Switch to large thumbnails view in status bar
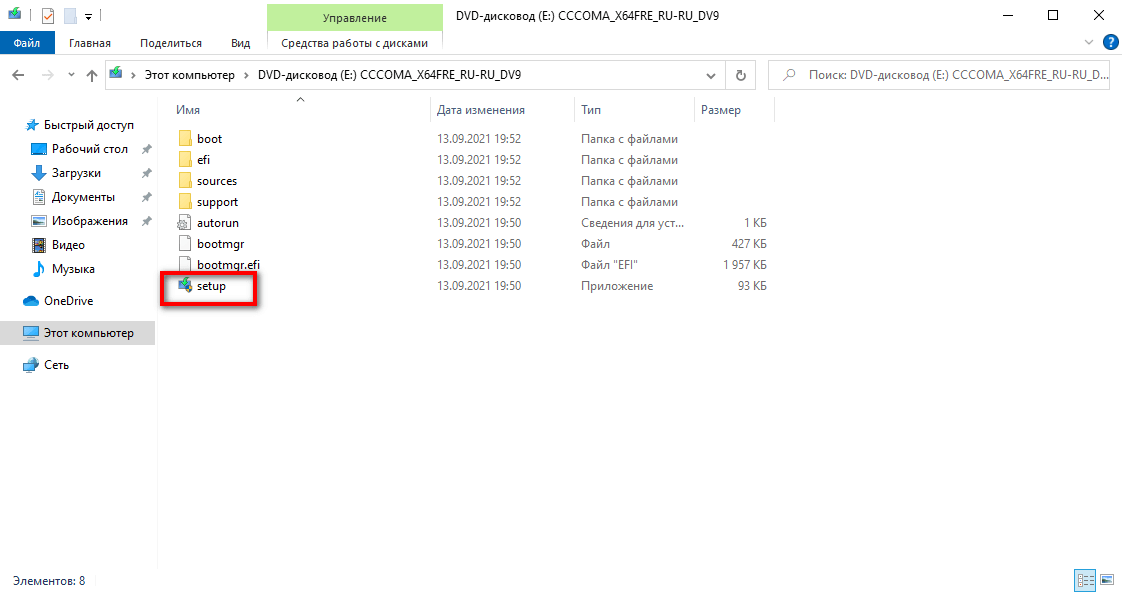 (x=1107, y=580)
